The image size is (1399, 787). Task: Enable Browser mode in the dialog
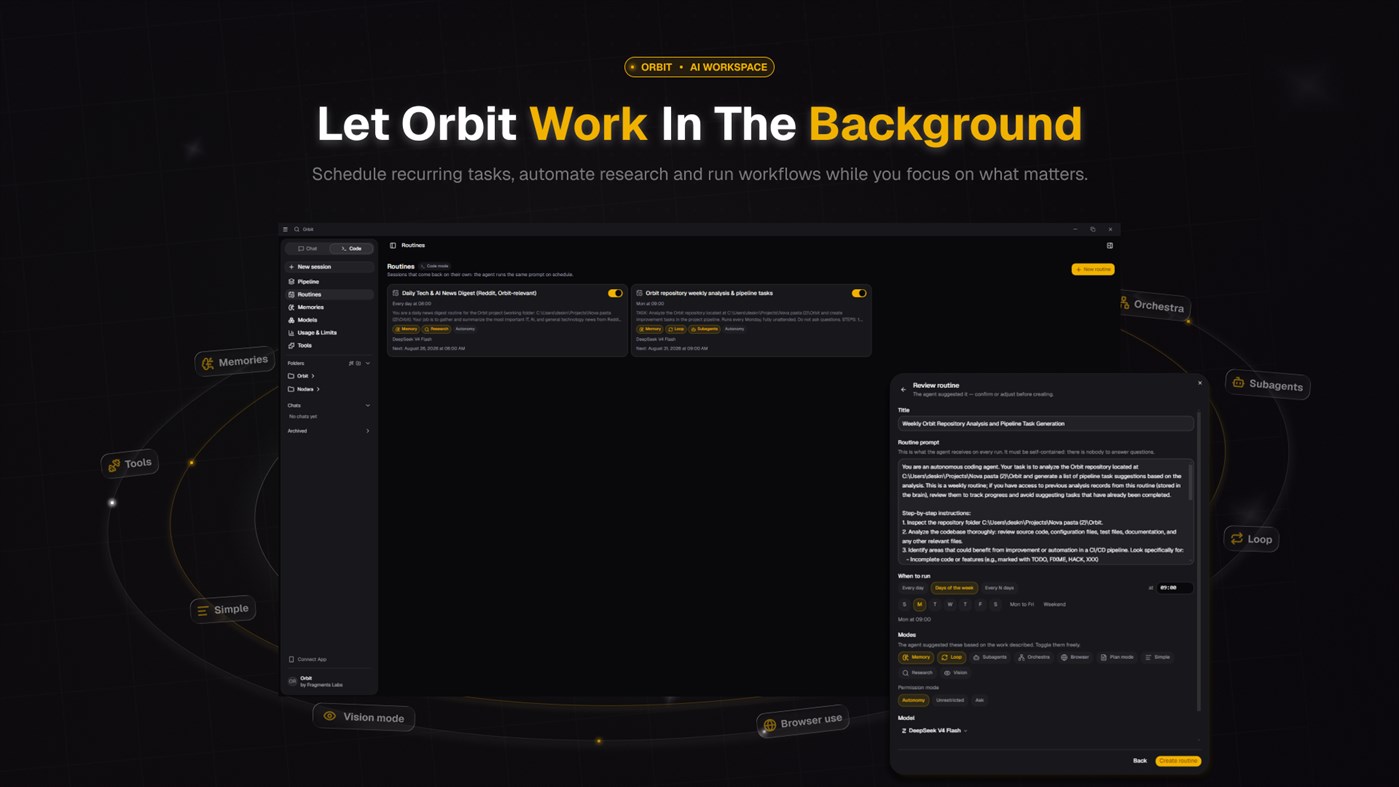tap(1075, 657)
